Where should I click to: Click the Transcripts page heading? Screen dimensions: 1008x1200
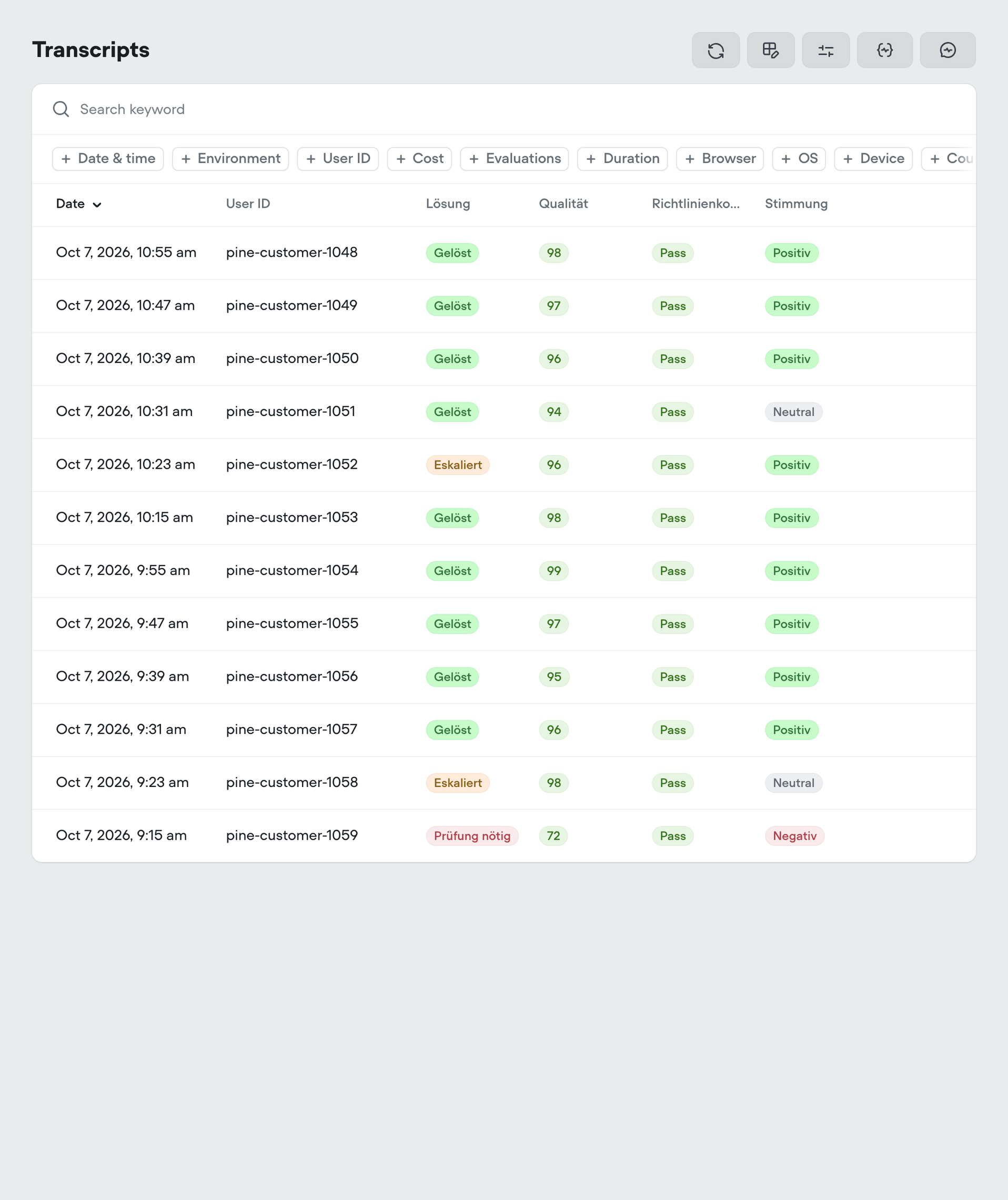(x=91, y=49)
